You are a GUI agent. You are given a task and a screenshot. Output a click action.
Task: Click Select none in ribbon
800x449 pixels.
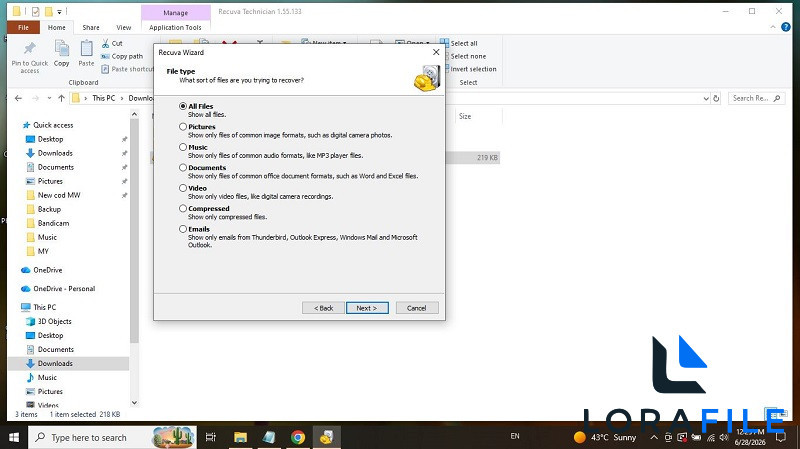(x=463, y=56)
